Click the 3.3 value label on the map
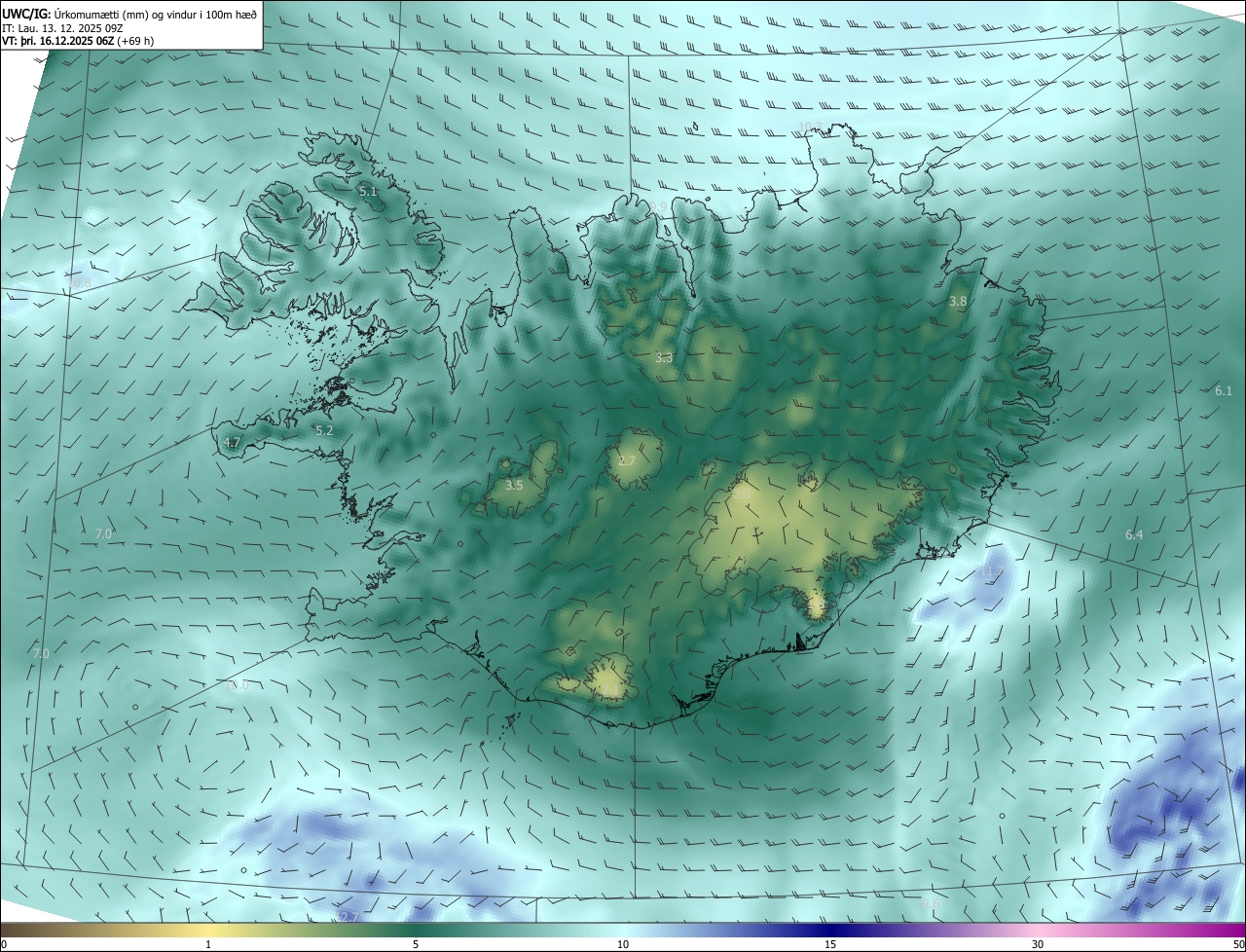 [664, 358]
